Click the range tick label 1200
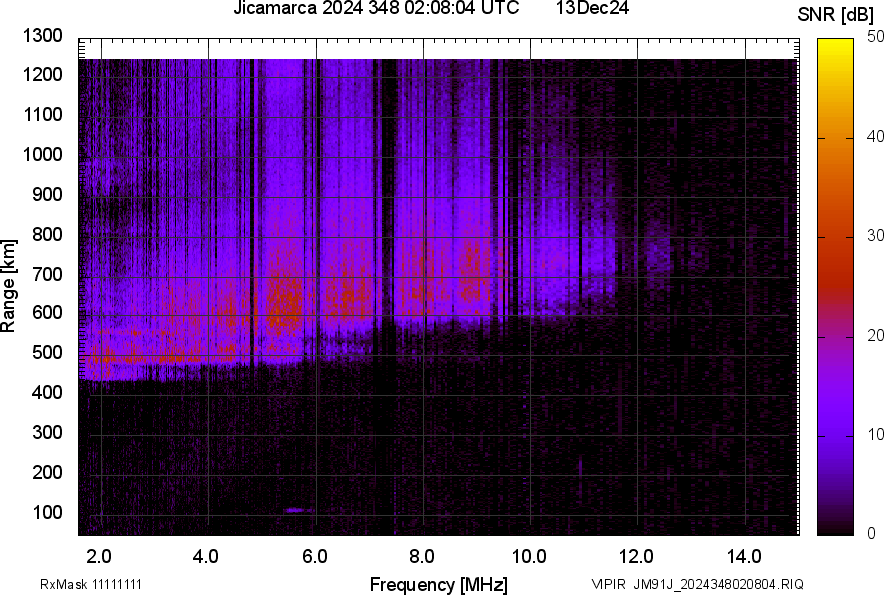This screenshot has height=595, width=884. tap(42, 74)
